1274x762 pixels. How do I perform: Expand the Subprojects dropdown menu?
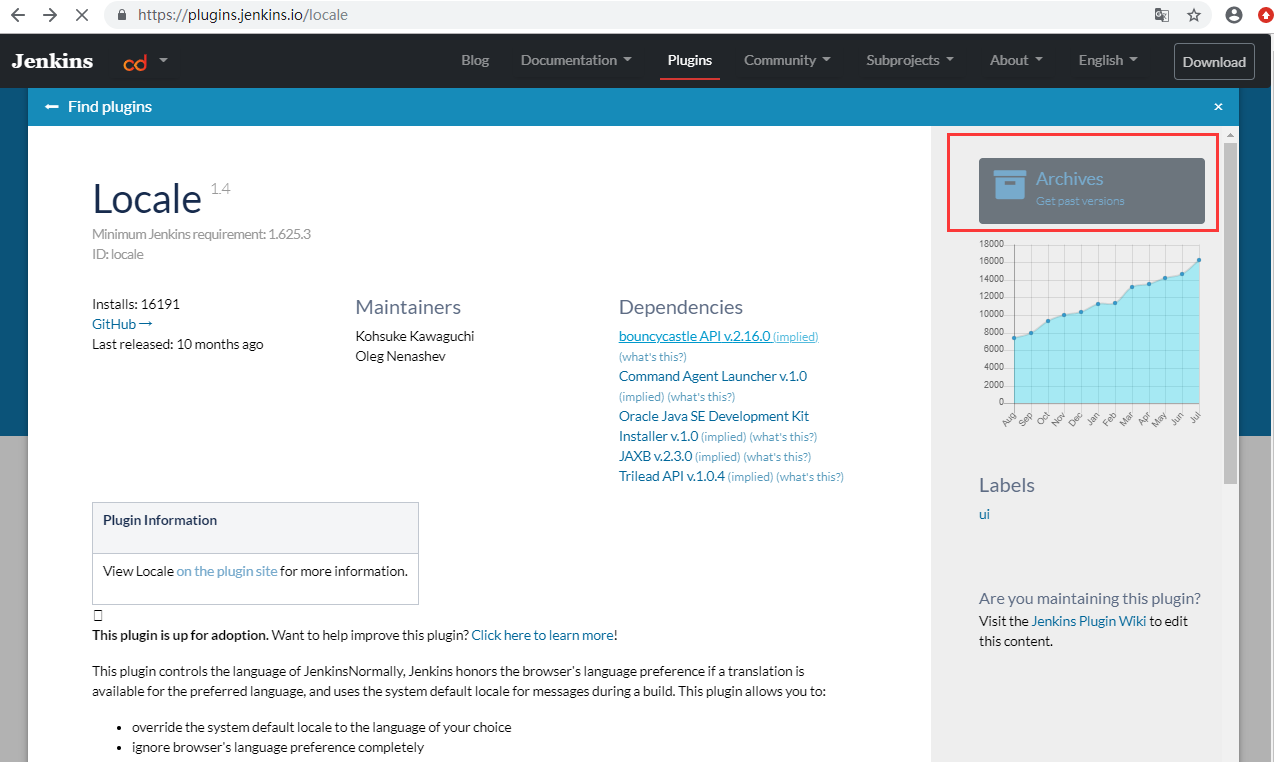point(910,60)
